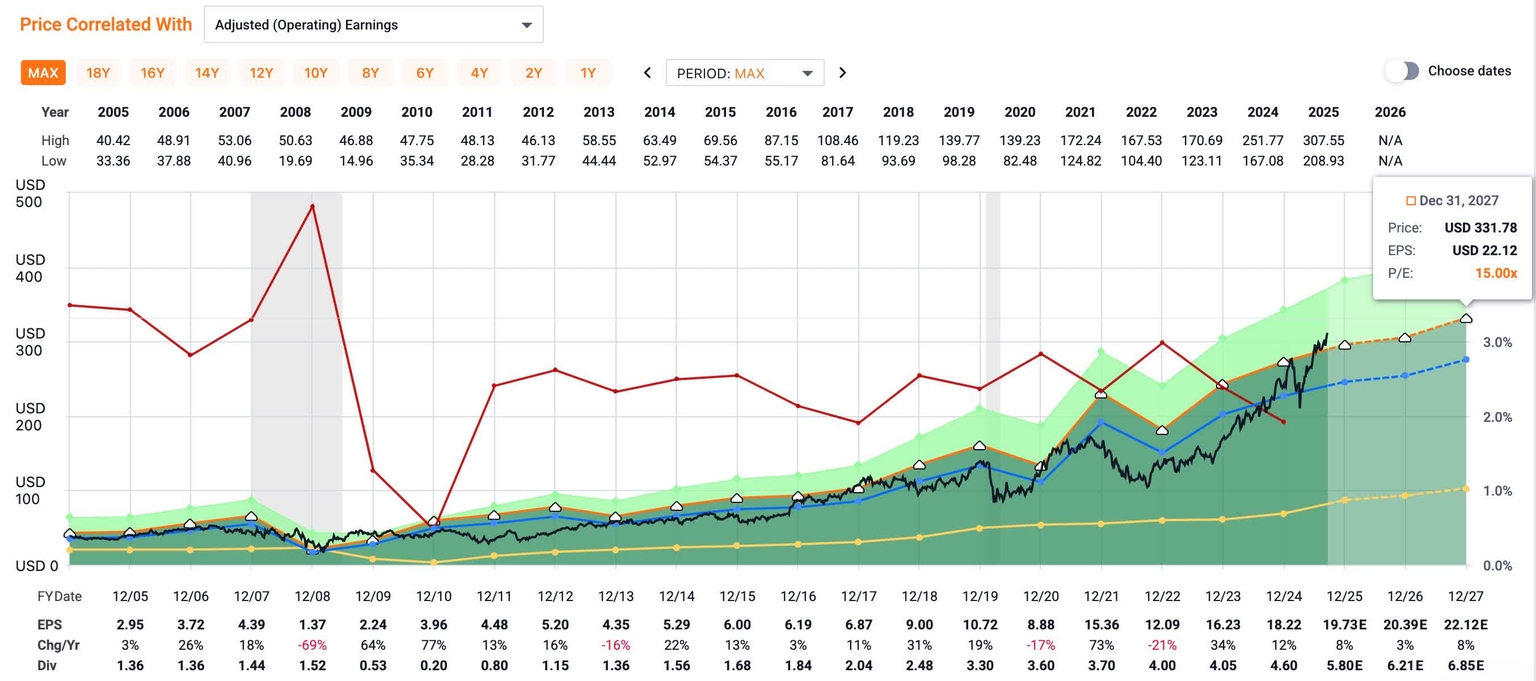Click the 14Y period button

pyautogui.click(x=207, y=72)
